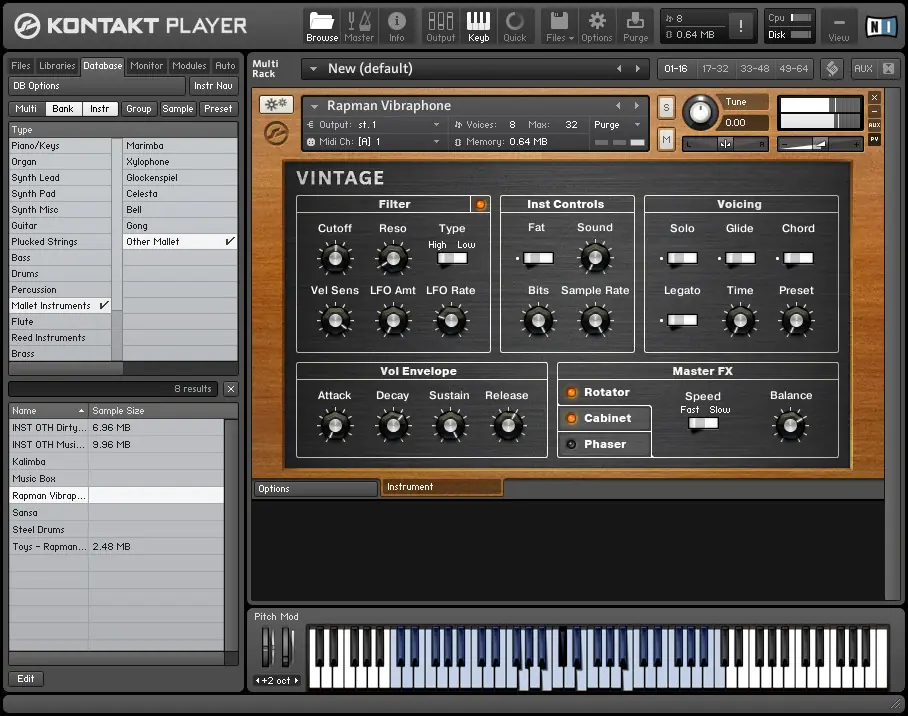Switch to the Monitor tab
908x716 pixels.
pyautogui.click(x=147, y=65)
